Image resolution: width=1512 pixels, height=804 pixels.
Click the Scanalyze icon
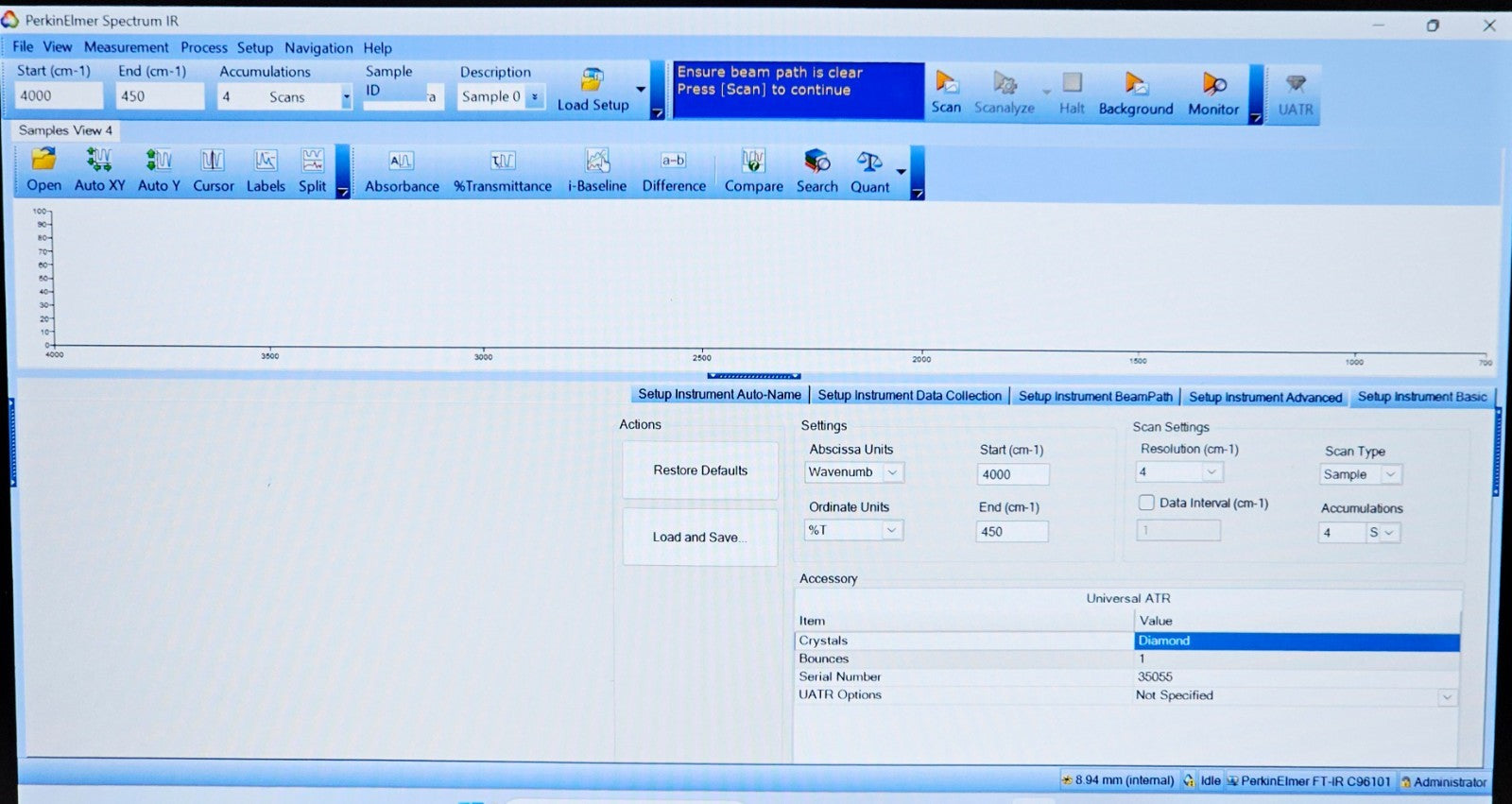tap(1005, 84)
